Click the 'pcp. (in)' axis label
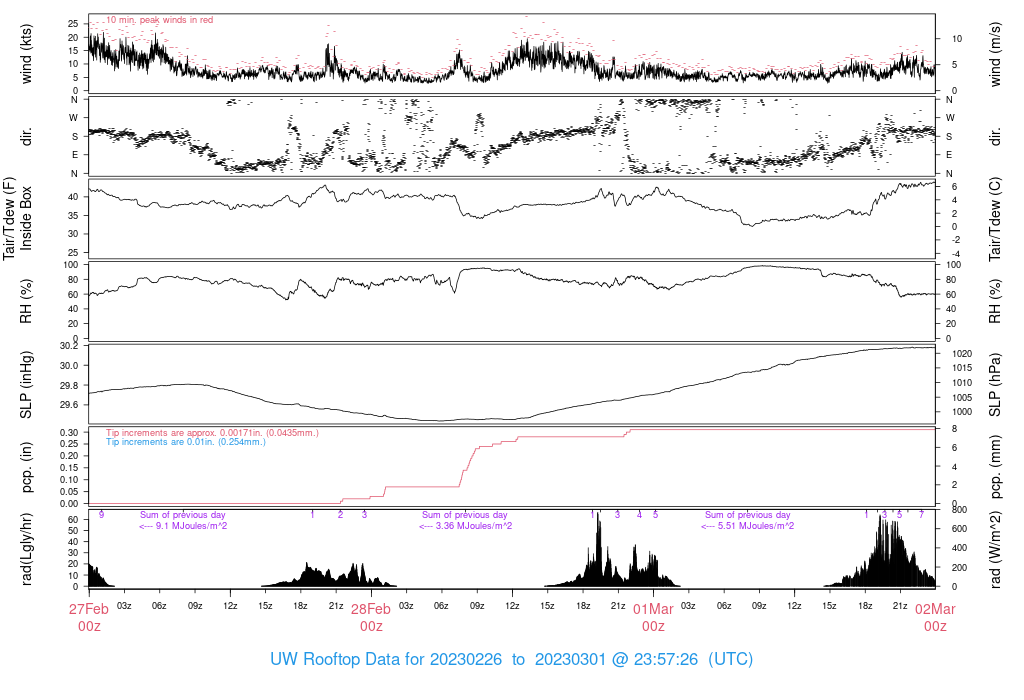Image resolution: width=1024 pixels, height=700 pixels. click(26, 467)
